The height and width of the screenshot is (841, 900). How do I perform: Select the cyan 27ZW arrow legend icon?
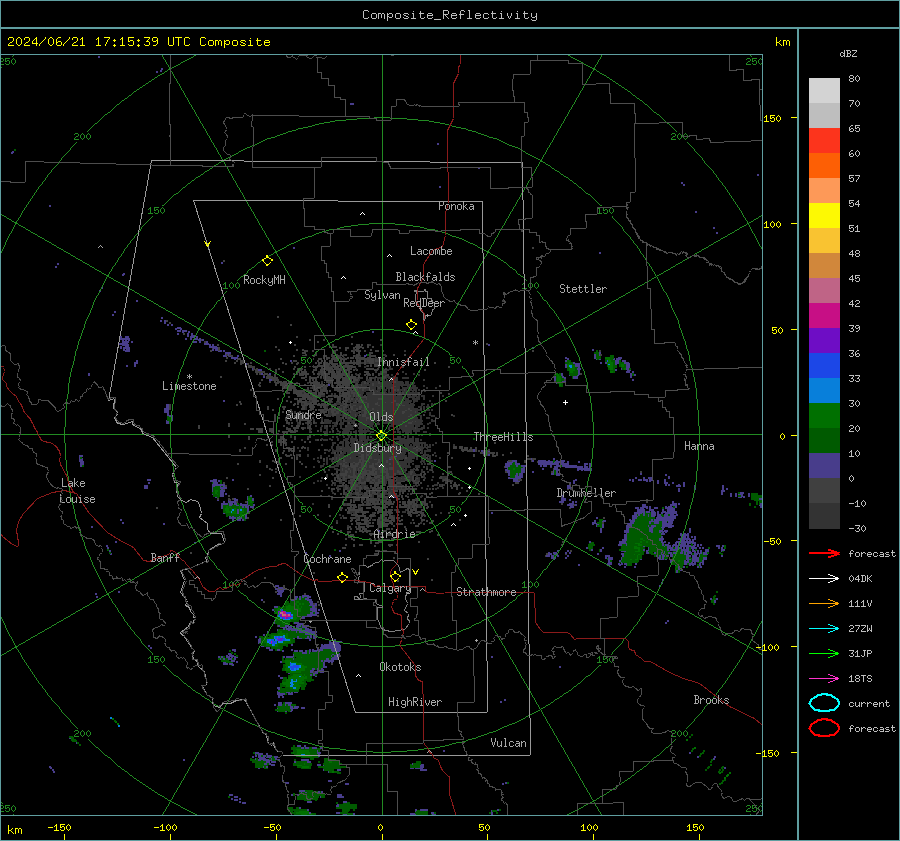824,629
